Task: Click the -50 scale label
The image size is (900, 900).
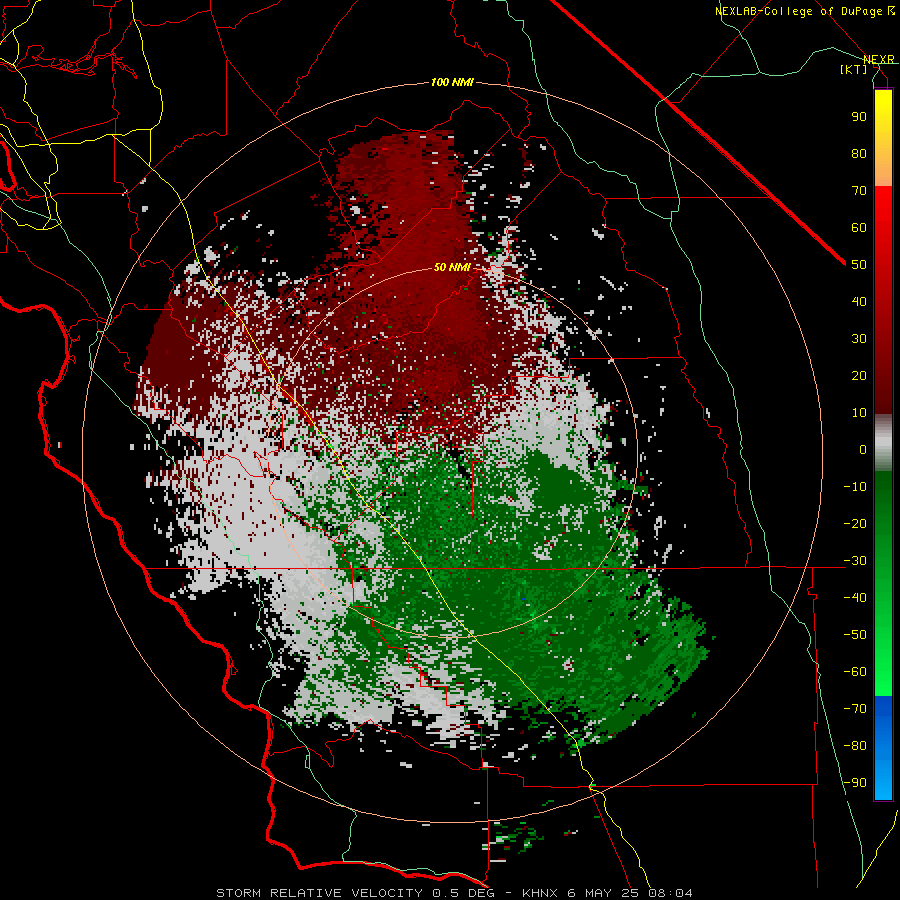Action: 855,635
